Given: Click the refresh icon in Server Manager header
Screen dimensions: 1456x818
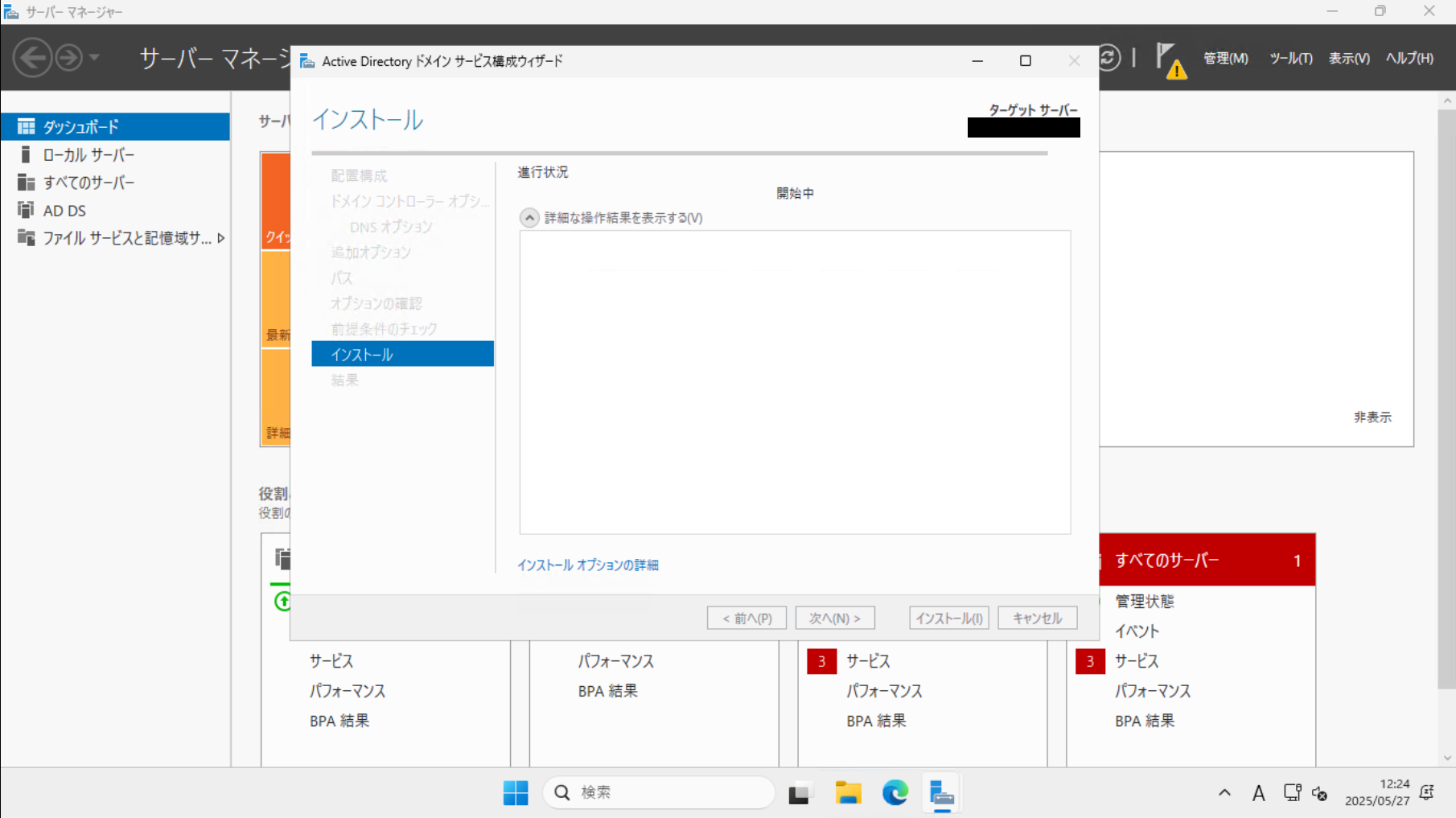Looking at the screenshot, I should (x=1108, y=58).
